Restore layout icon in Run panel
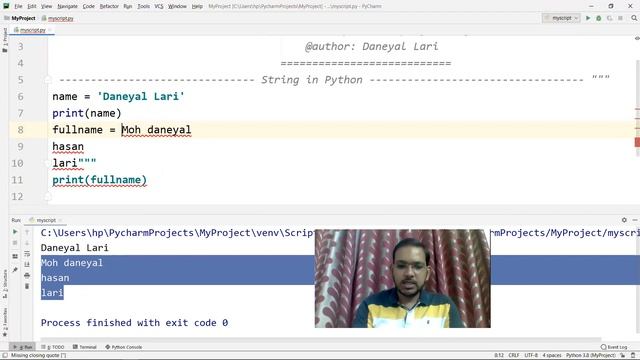Image resolution: width=640 pixels, height=360 pixels. tap(15, 256)
